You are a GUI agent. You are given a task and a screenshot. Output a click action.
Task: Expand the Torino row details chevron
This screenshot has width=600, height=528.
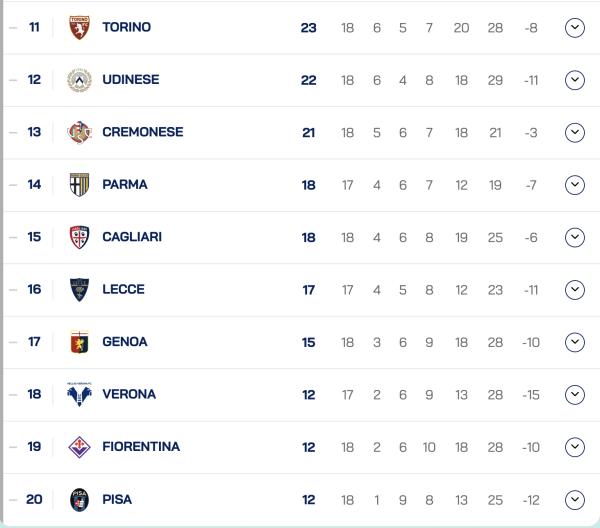click(x=574, y=28)
